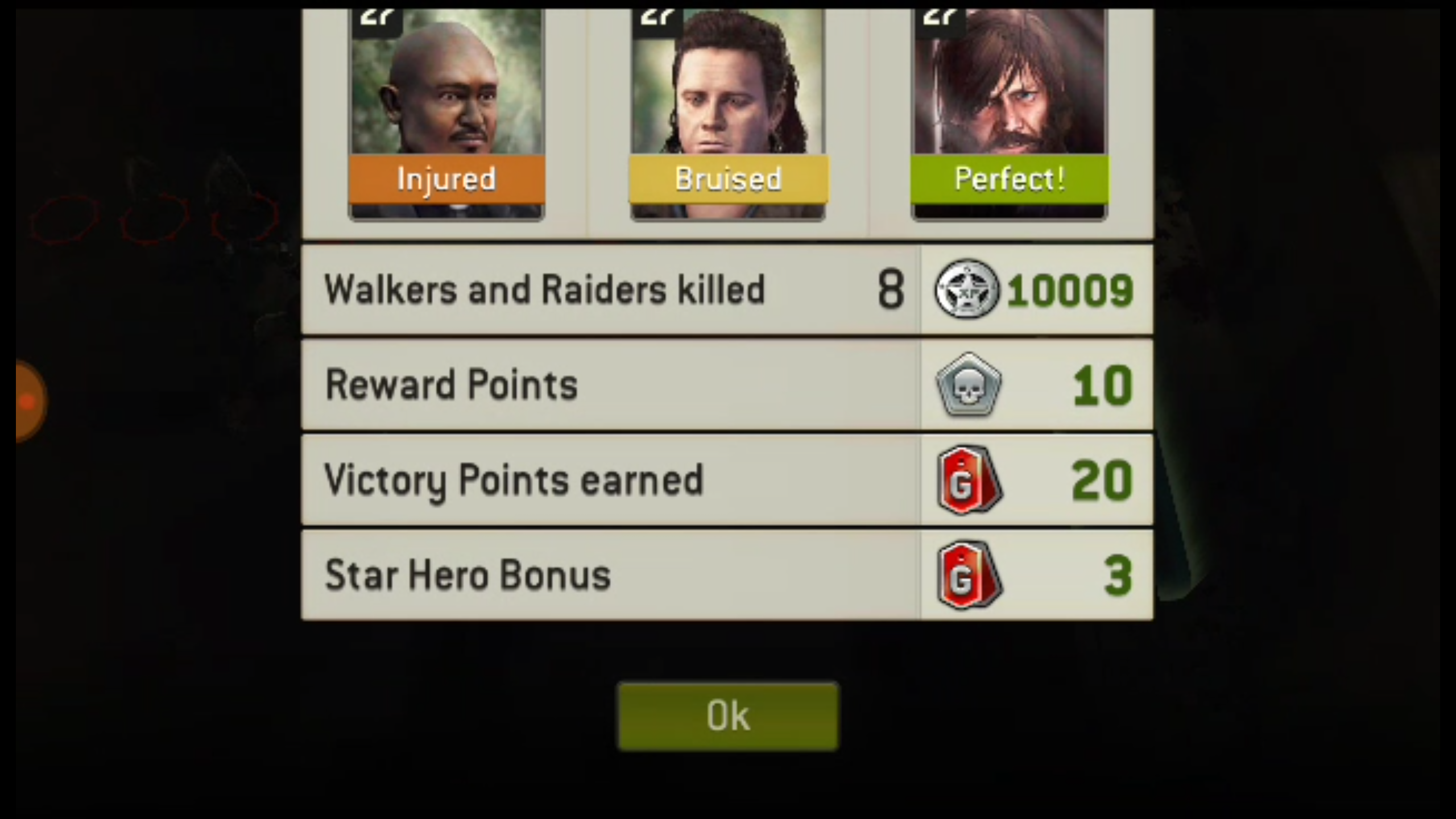The image size is (1456, 819).
Task: Click the Reward Points row label
Action: 451,385
